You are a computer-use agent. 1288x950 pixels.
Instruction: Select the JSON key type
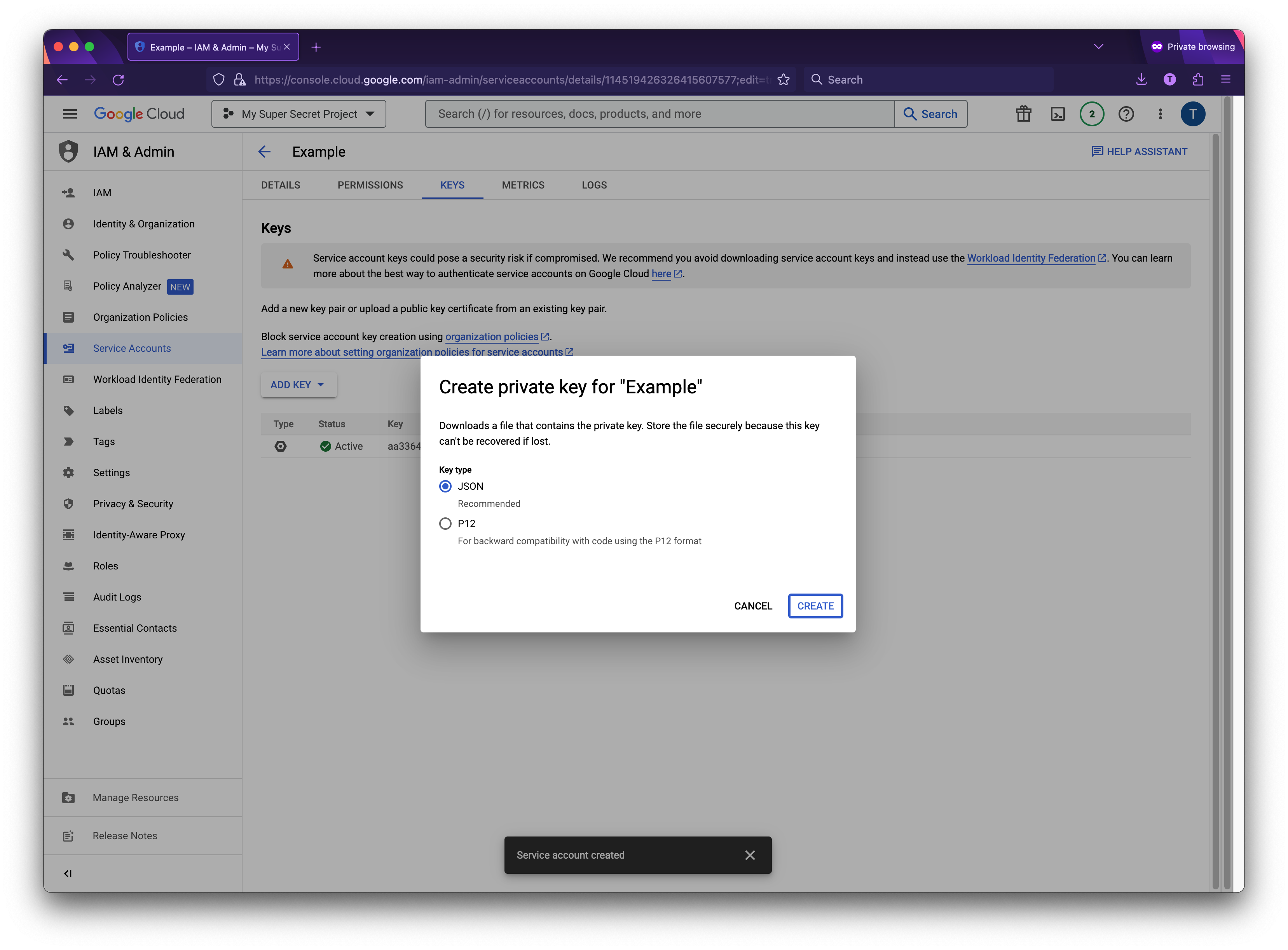pyautogui.click(x=445, y=486)
